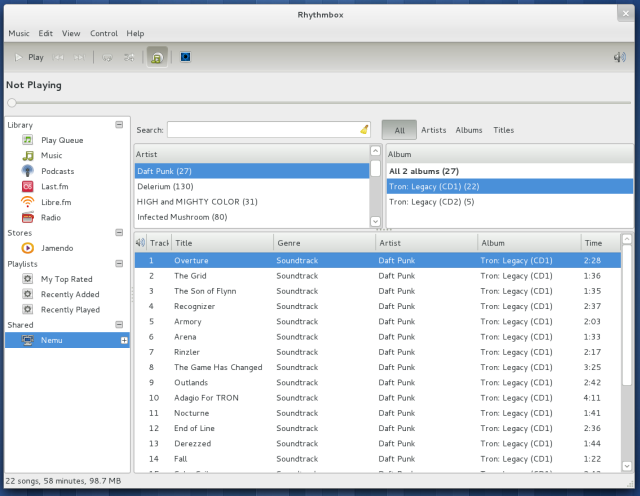The width and height of the screenshot is (640, 496).
Task: Close the Rhythmbox window
Action: pos(625,13)
